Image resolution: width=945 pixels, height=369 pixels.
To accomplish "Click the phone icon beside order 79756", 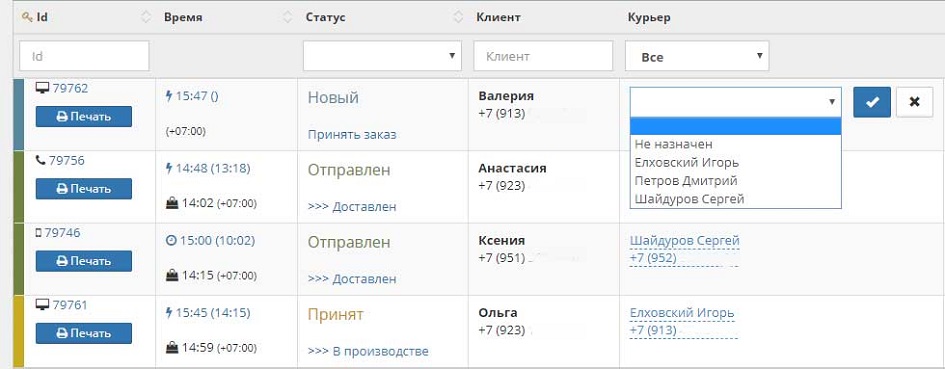I will 40,160.
